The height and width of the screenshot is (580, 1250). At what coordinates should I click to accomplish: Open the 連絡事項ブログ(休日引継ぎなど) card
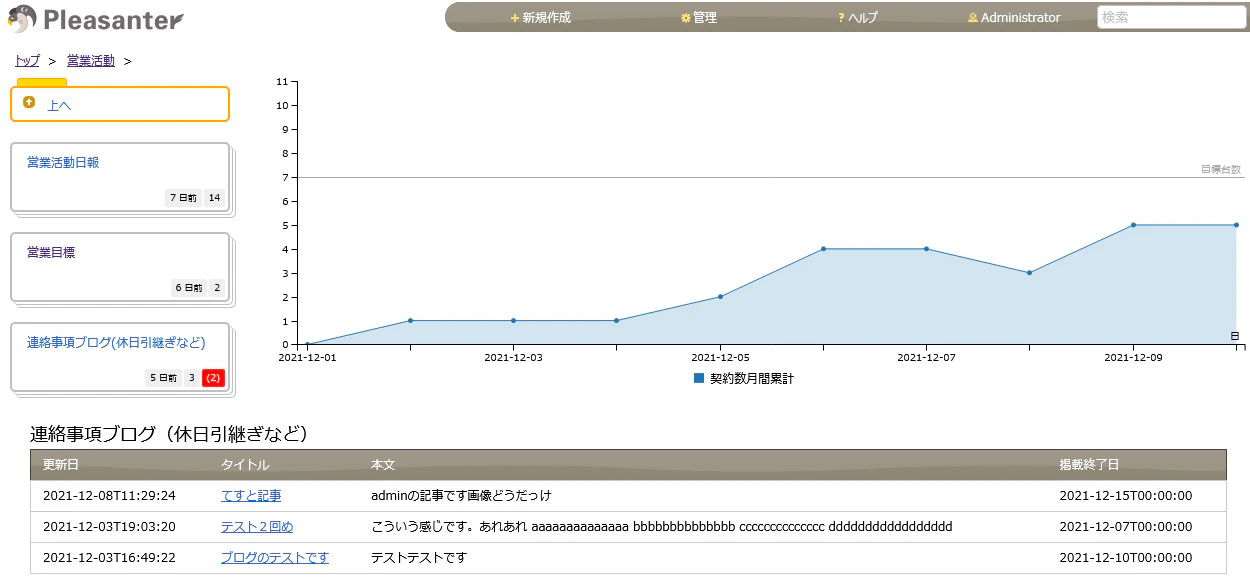(120, 357)
